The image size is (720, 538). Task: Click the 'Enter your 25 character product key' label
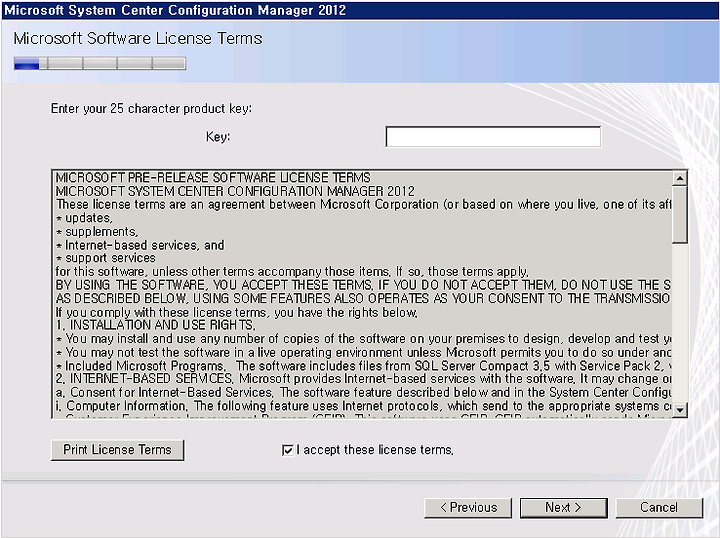151,109
